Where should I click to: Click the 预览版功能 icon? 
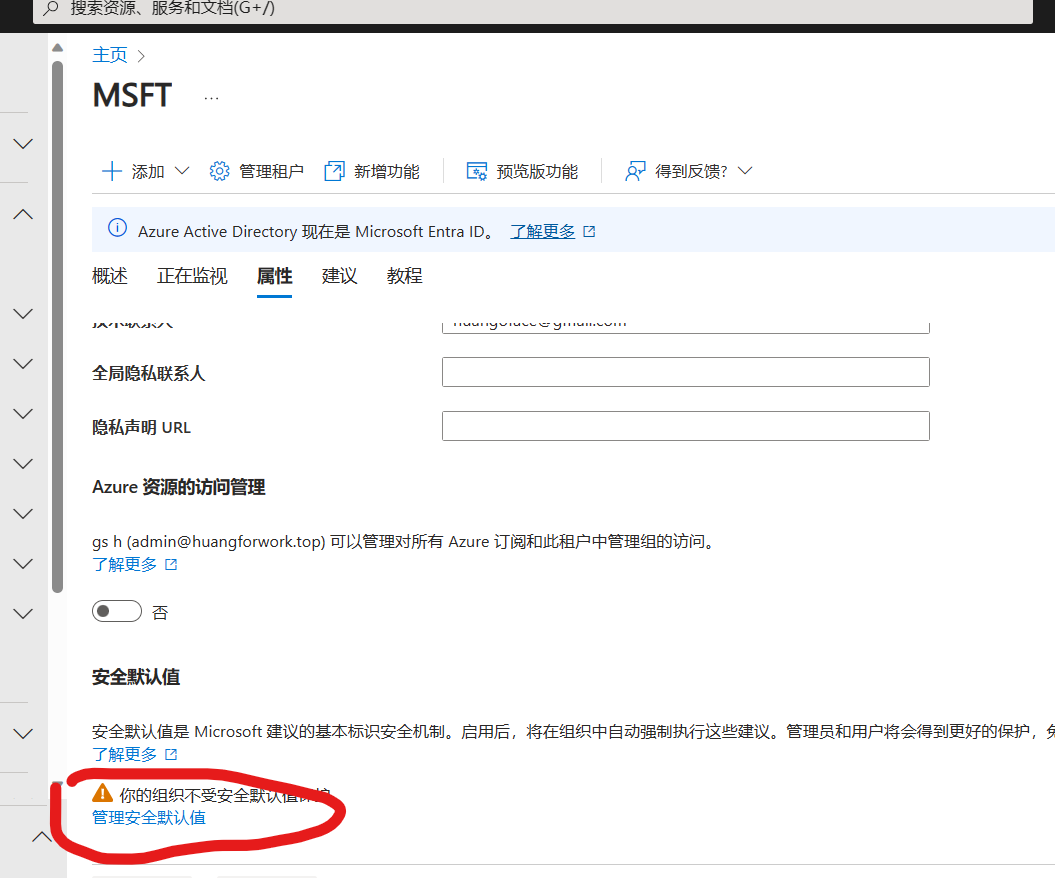coord(477,171)
